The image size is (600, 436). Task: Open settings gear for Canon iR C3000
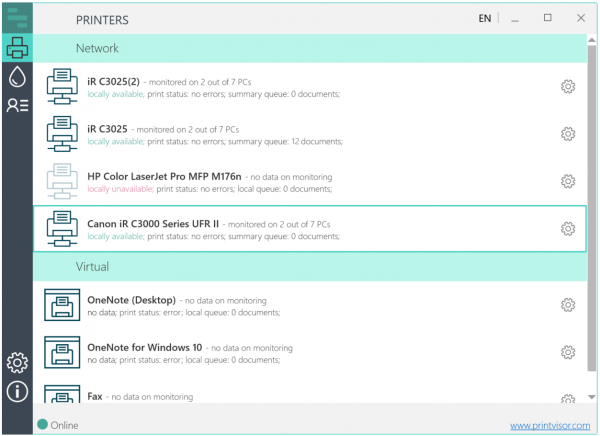[x=567, y=229]
